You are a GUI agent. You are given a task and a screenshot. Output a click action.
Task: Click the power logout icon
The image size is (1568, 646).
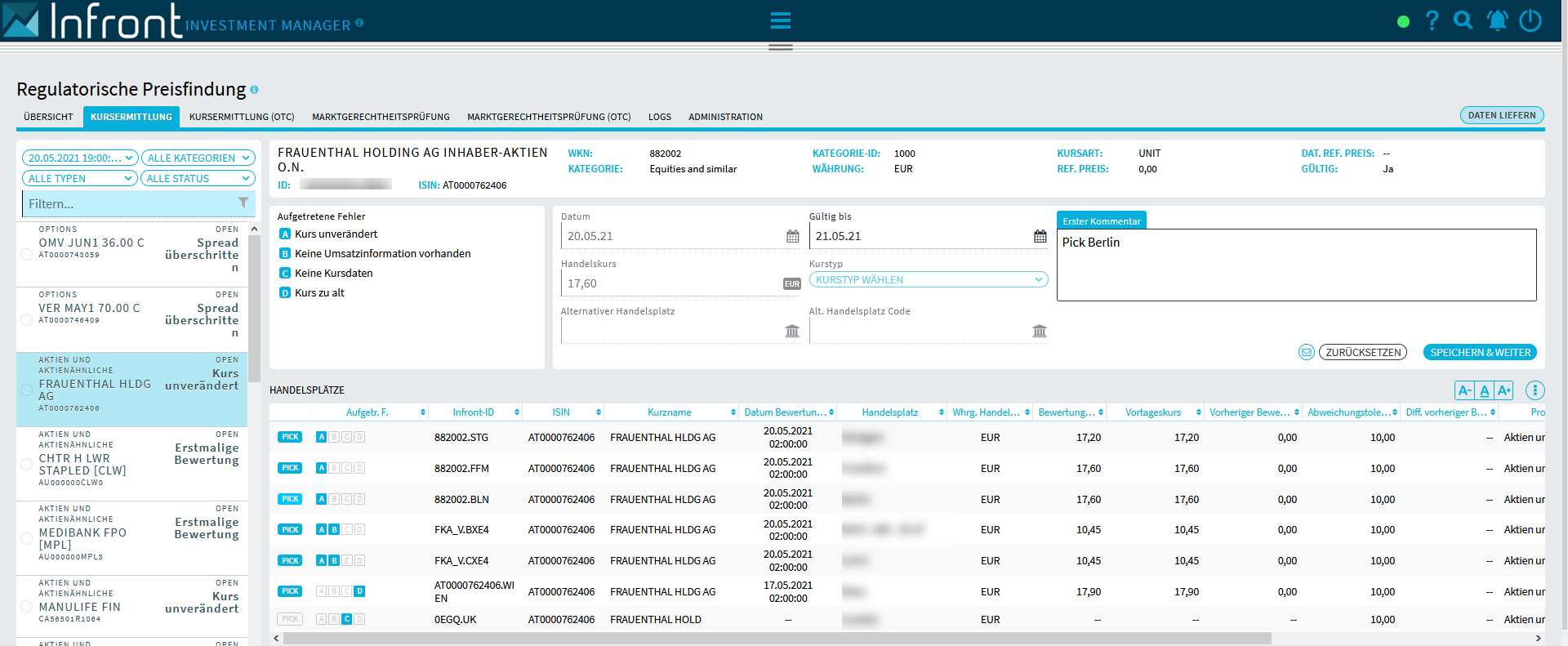(1530, 20)
